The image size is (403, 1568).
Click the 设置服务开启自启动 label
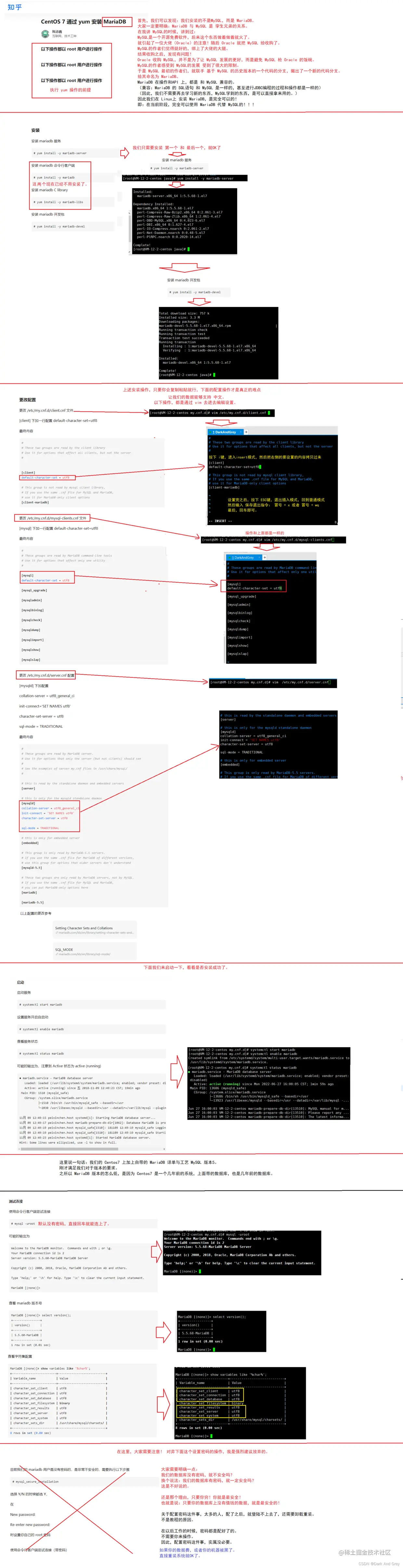click(33, 1017)
